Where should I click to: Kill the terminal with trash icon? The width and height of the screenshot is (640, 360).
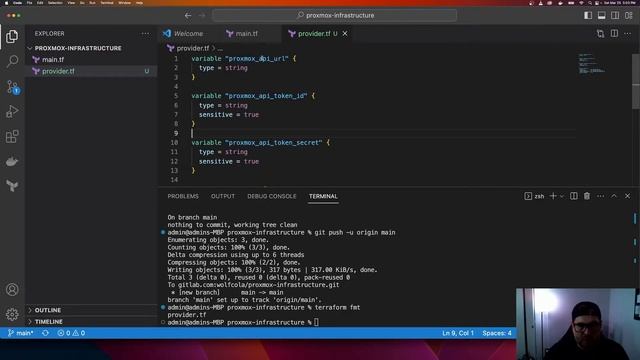587,196
